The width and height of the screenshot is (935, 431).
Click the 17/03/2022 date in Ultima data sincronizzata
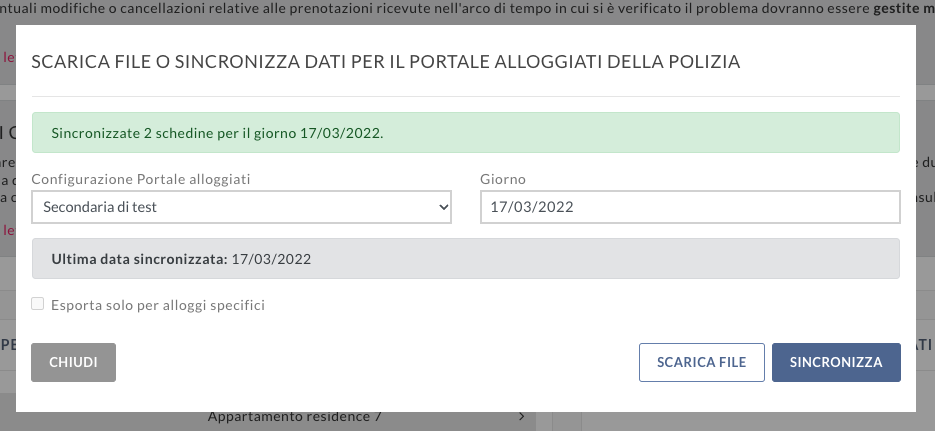point(271,259)
